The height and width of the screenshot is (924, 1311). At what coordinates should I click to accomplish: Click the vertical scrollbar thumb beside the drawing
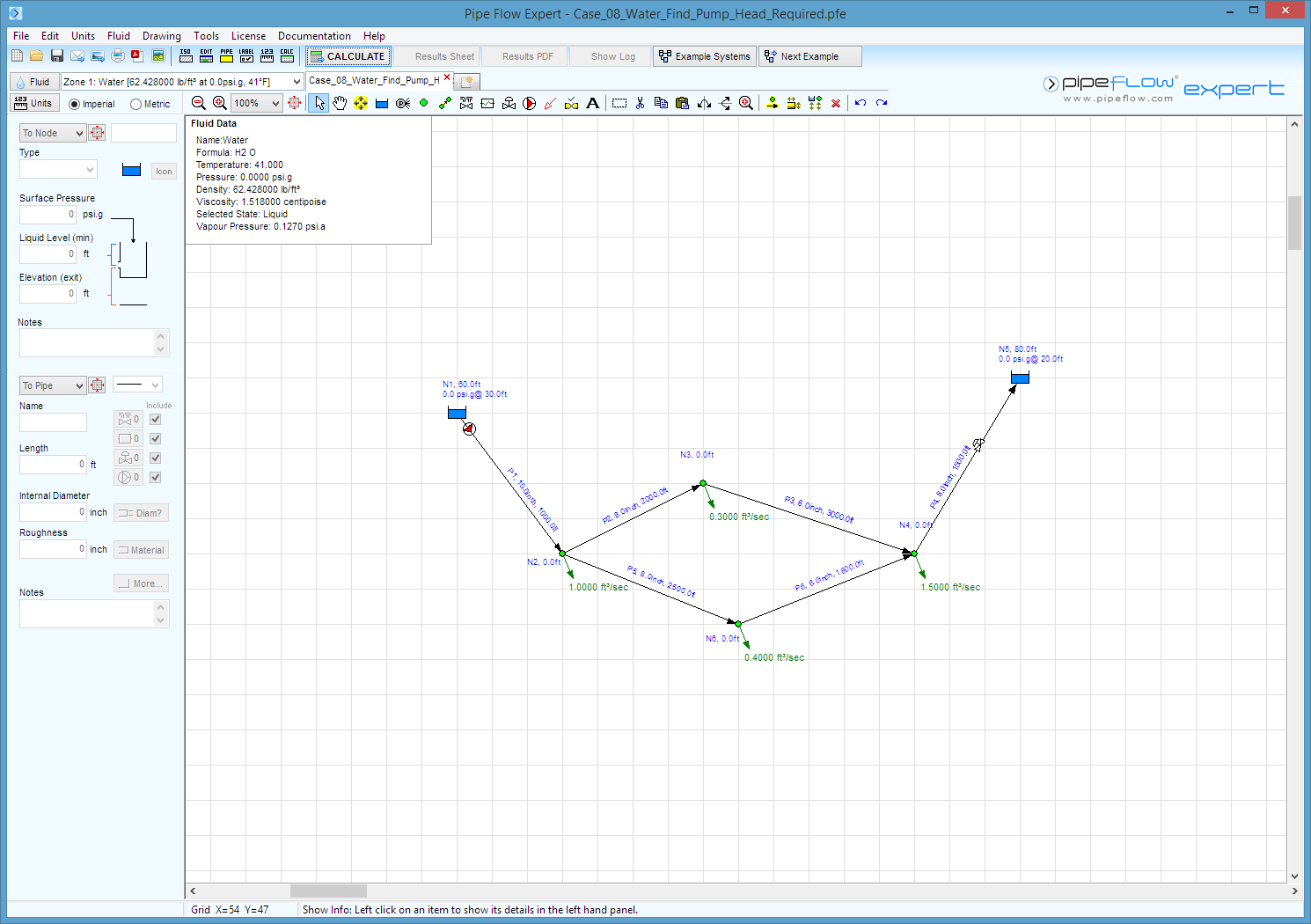(1294, 224)
